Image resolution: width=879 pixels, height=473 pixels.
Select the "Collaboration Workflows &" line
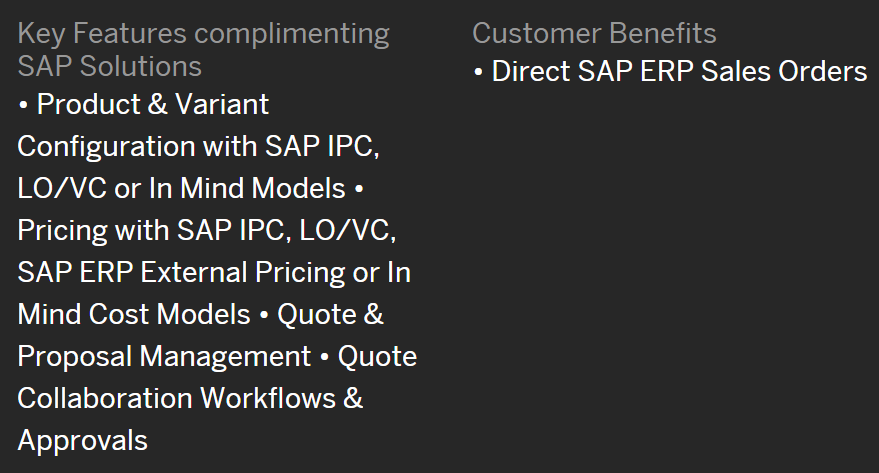(x=190, y=398)
